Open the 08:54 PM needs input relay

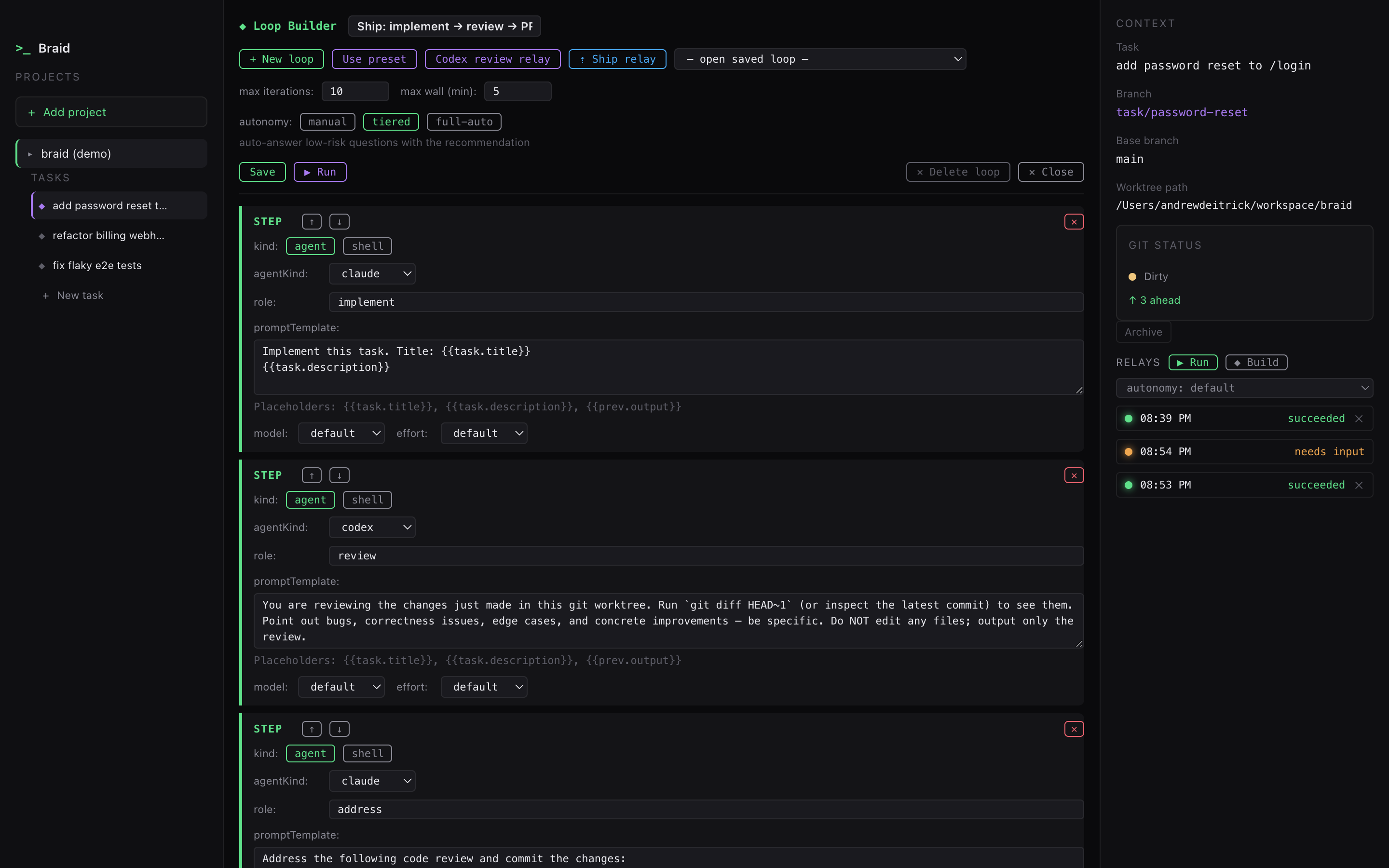(x=1244, y=452)
